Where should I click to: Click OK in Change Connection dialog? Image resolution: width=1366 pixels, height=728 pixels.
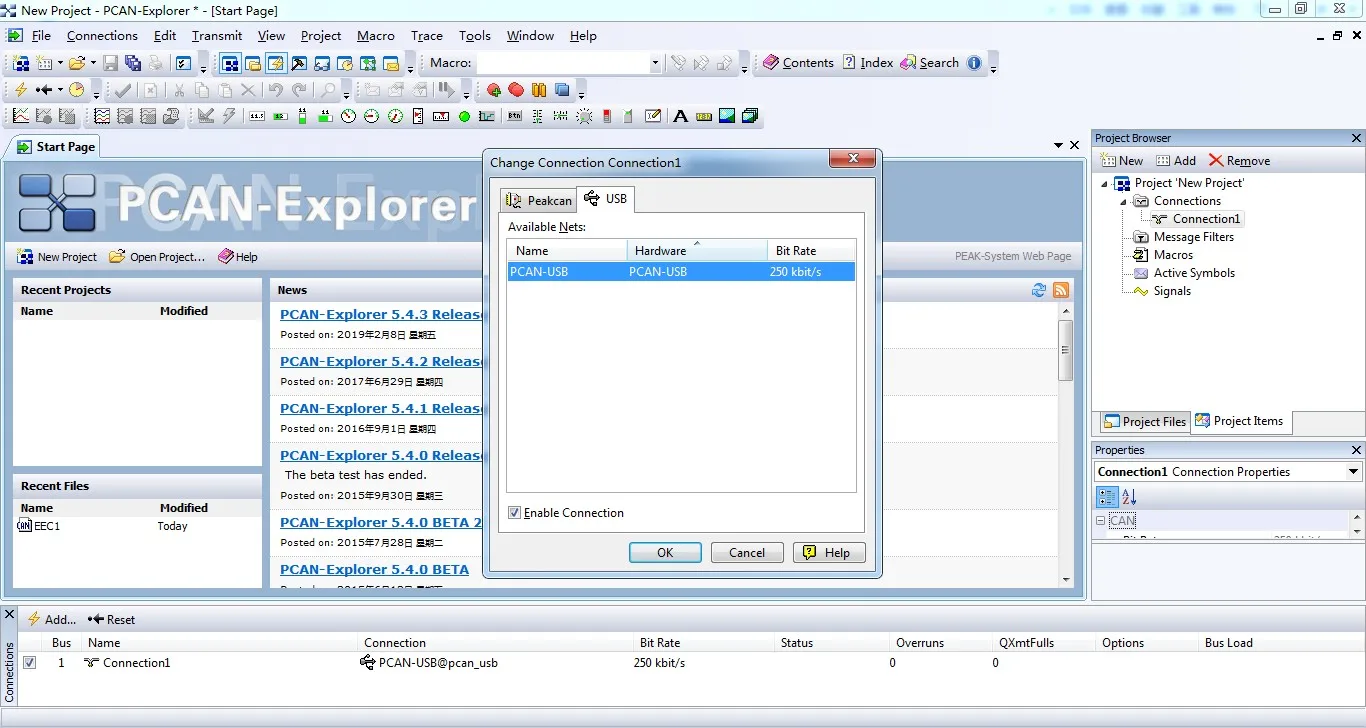pos(665,553)
